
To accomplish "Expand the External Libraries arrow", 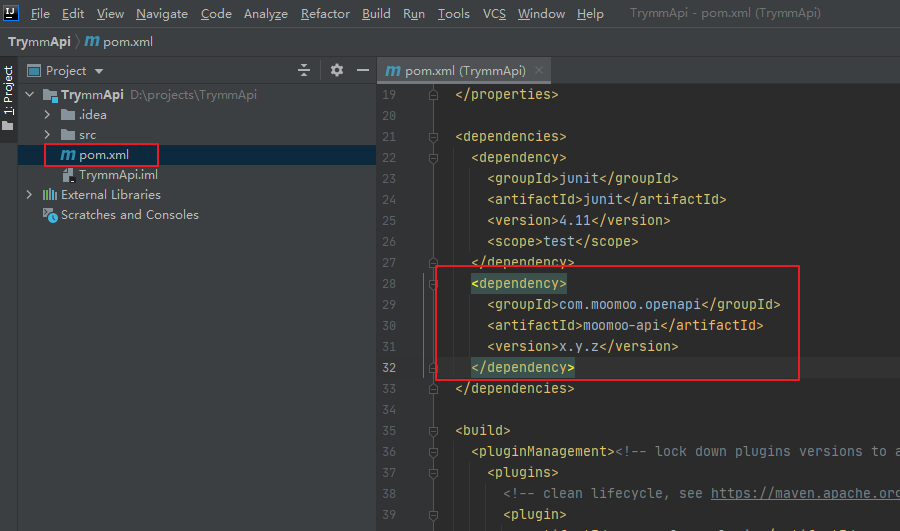I will tap(29, 195).
